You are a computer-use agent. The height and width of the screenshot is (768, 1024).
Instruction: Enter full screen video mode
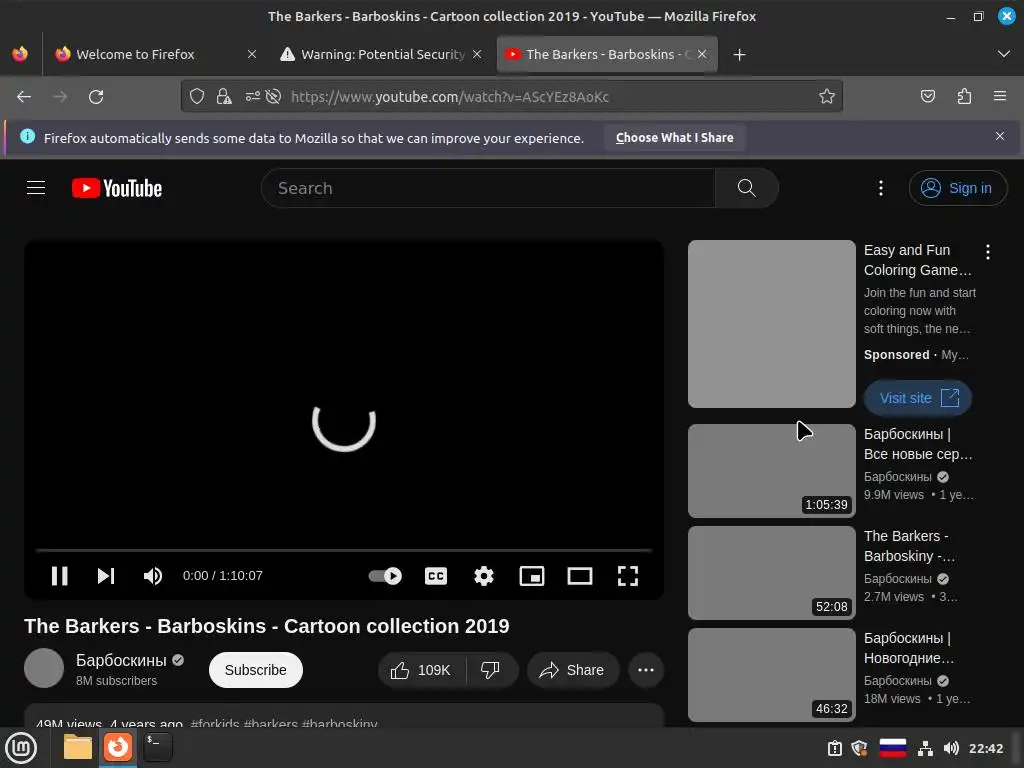click(628, 576)
